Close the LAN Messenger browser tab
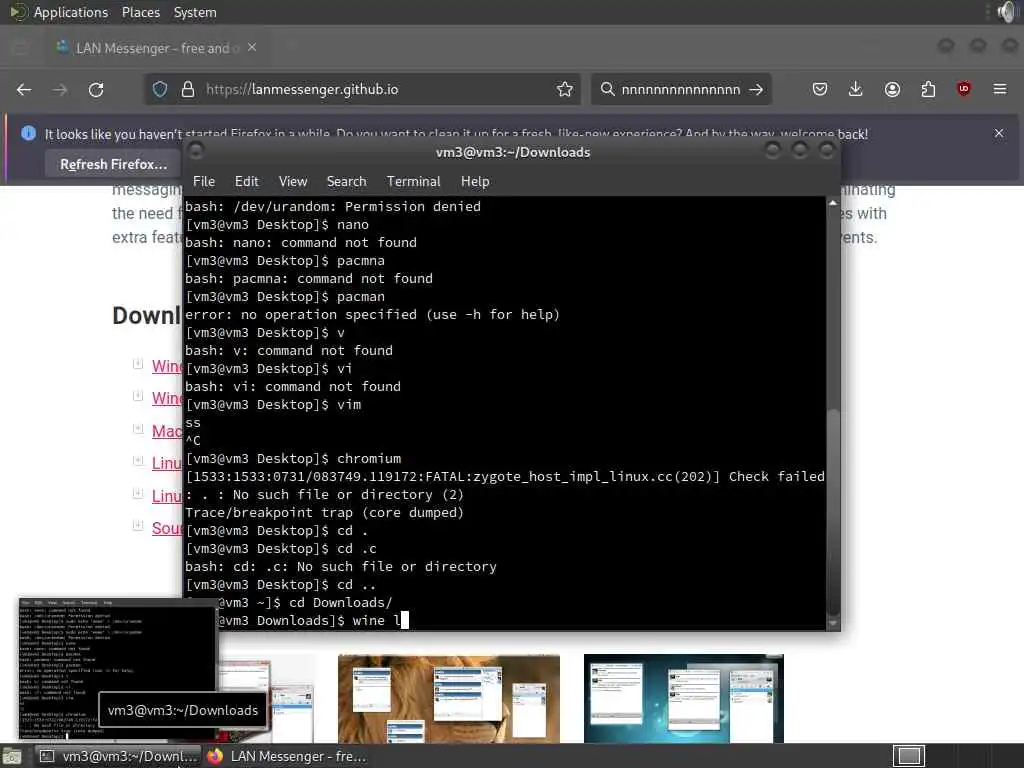Screen dimensions: 1024x768 [252, 48]
